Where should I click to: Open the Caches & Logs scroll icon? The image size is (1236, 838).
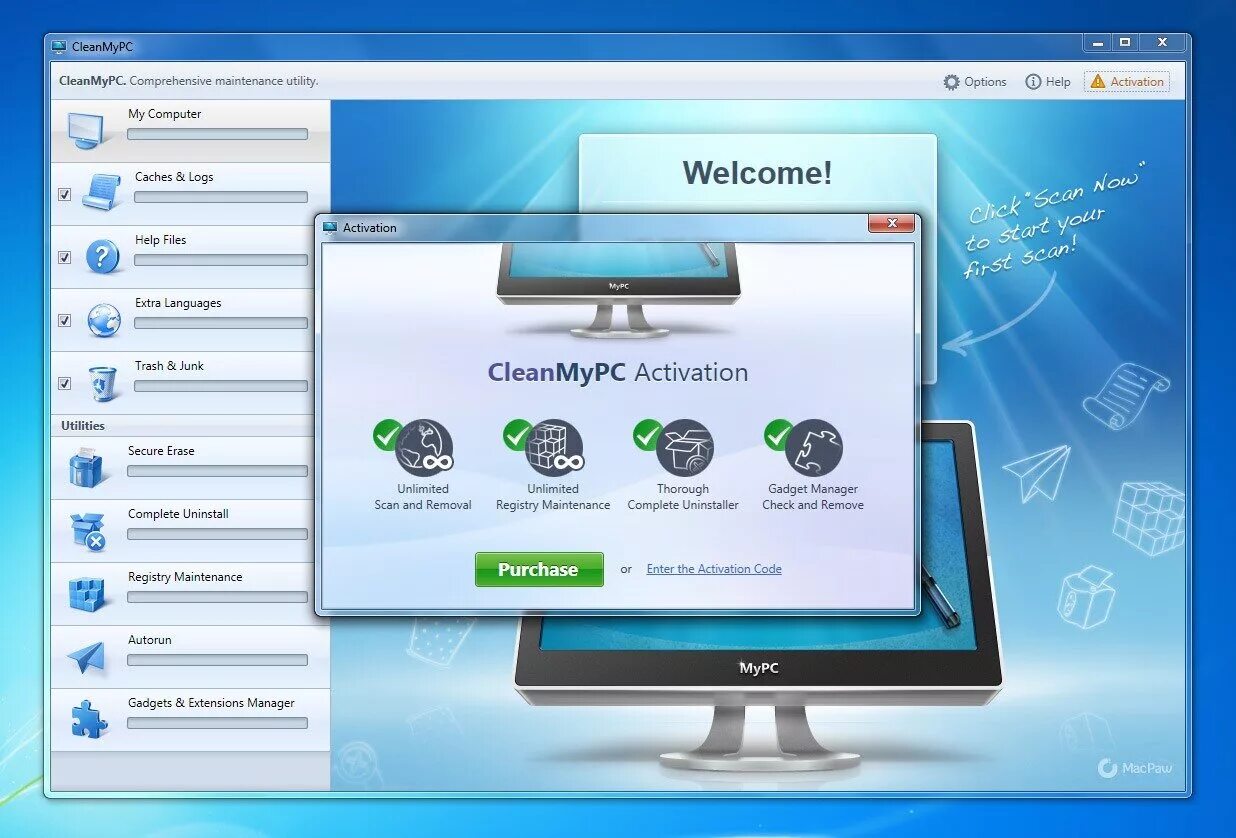click(x=102, y=192)
